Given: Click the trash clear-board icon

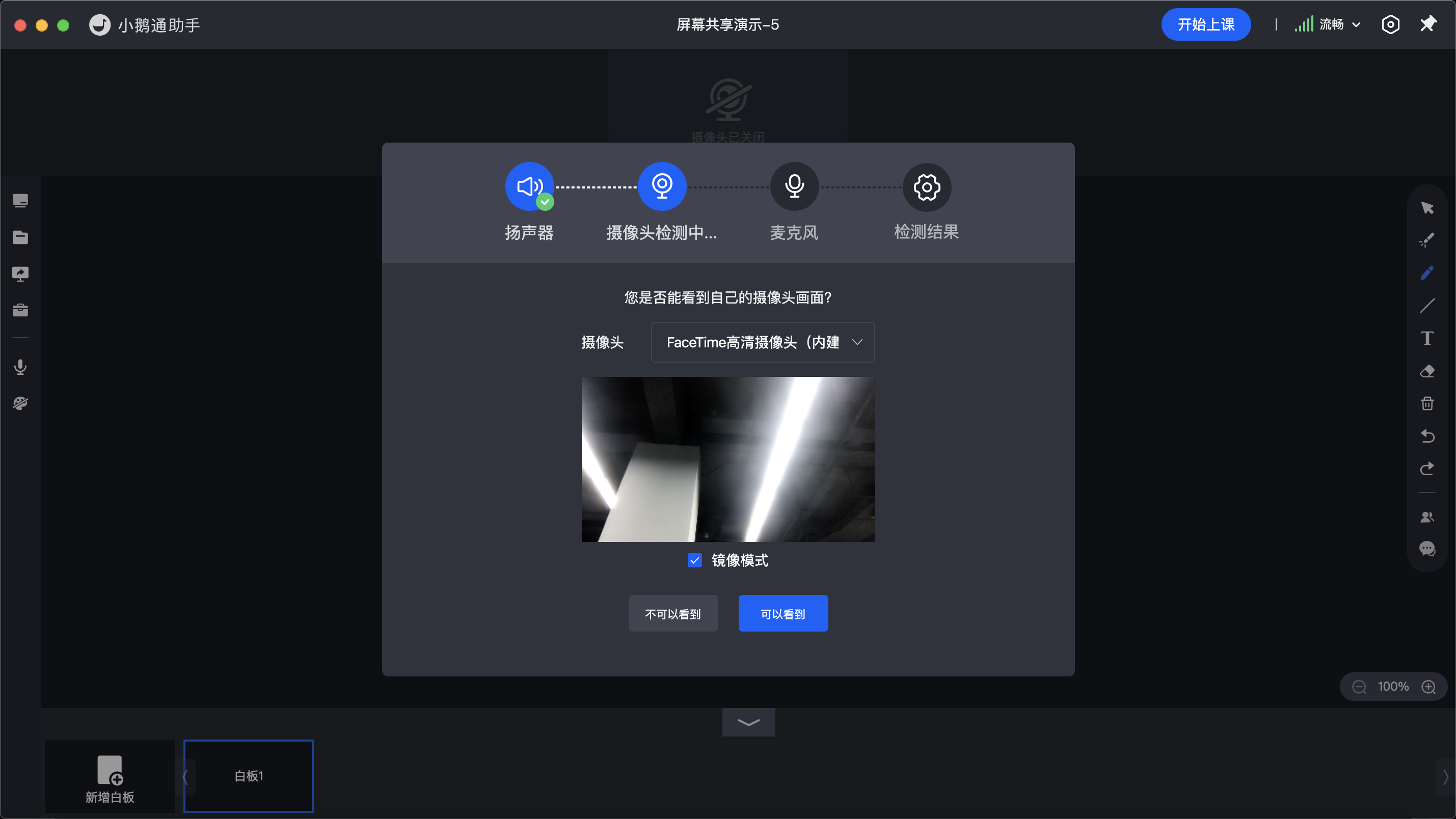Looking at the screenshot, I should (x=1427, y=403).
